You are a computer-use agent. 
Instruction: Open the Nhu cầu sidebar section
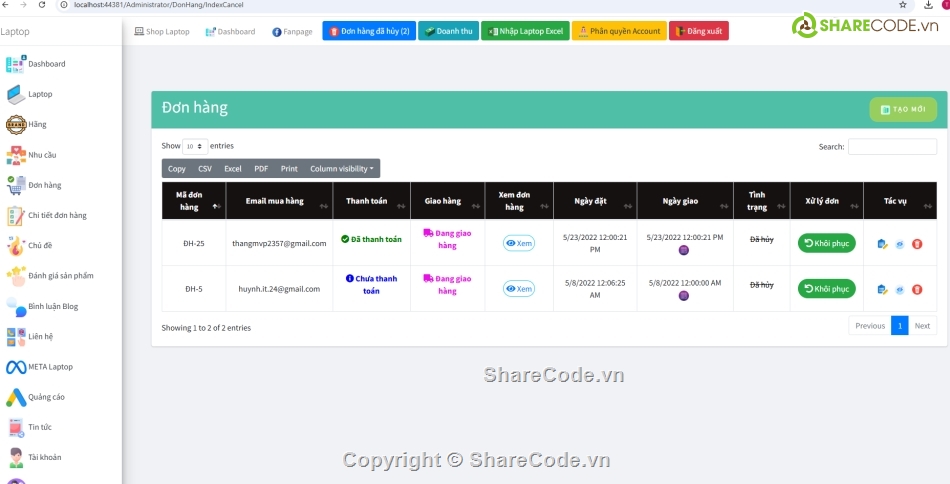pos(31,154)
